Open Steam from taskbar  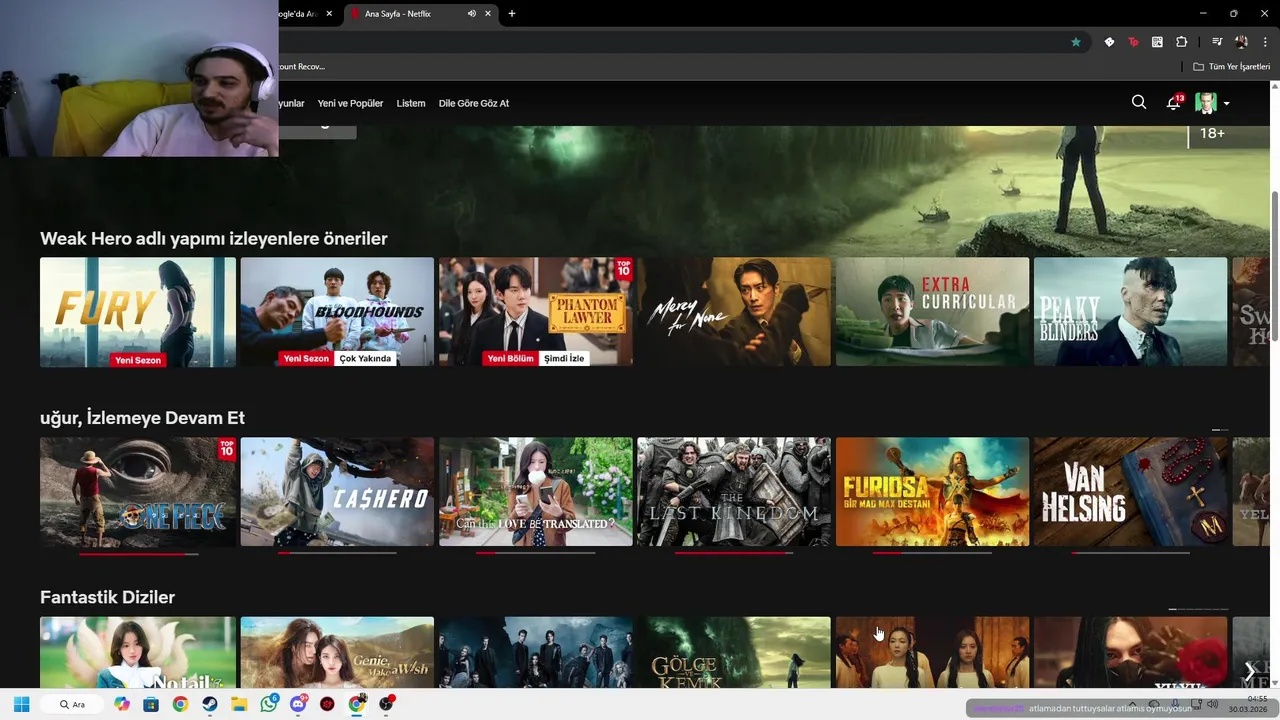[210, 704]
